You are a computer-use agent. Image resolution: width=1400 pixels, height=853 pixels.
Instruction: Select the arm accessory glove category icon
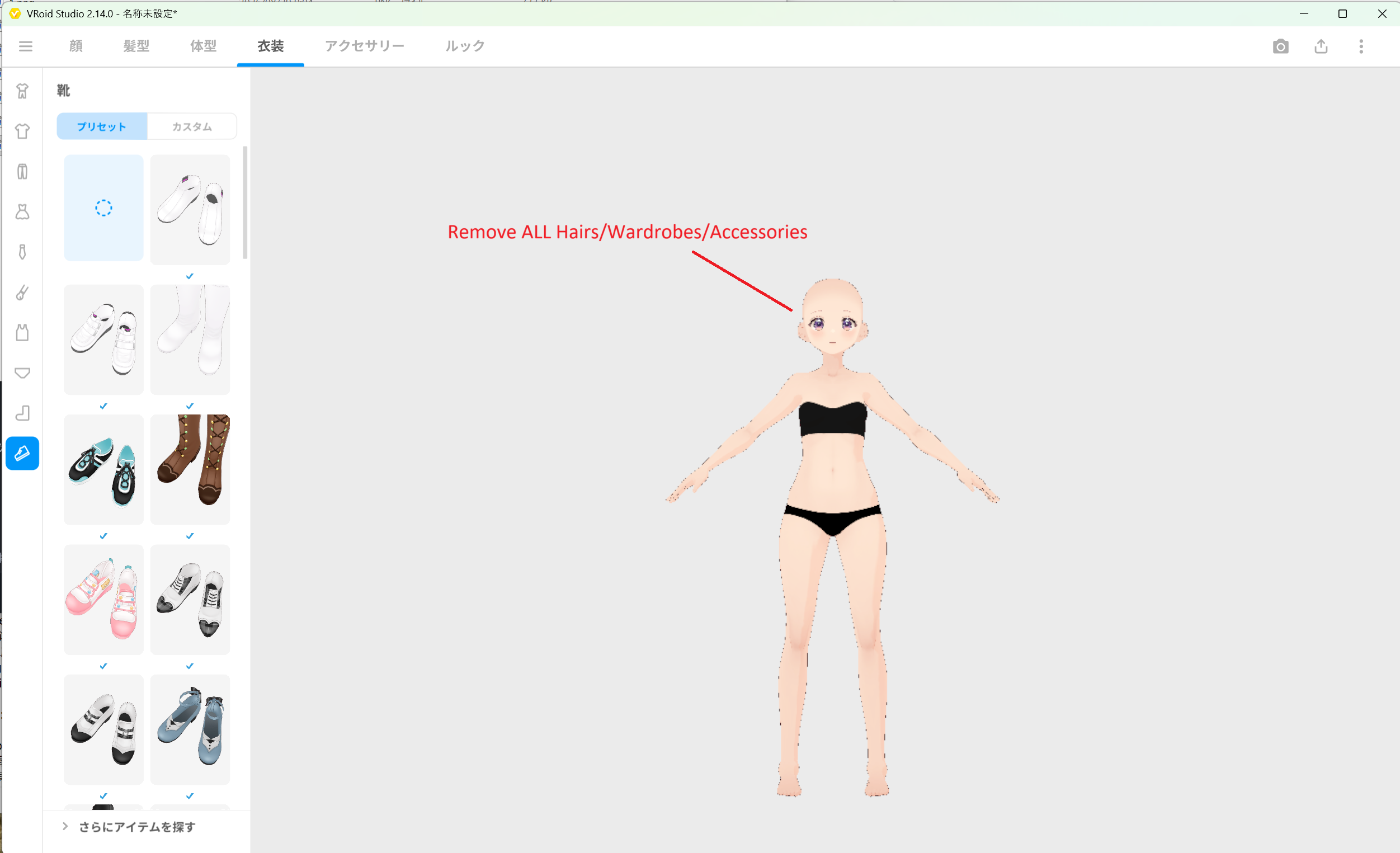point(22,292)
